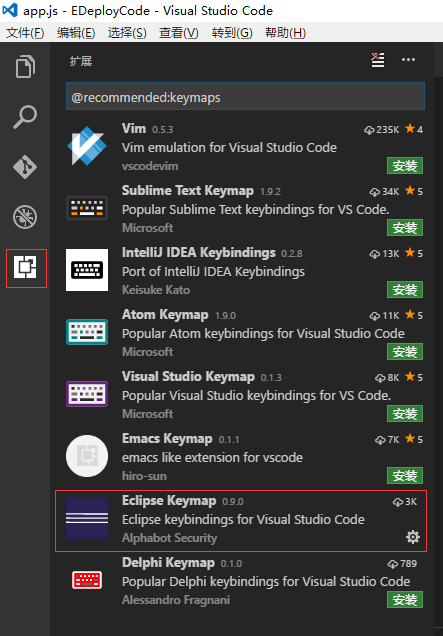Click the VS Code logo in title bar
The image size is (443, 636).
click(x=10, y=10)
